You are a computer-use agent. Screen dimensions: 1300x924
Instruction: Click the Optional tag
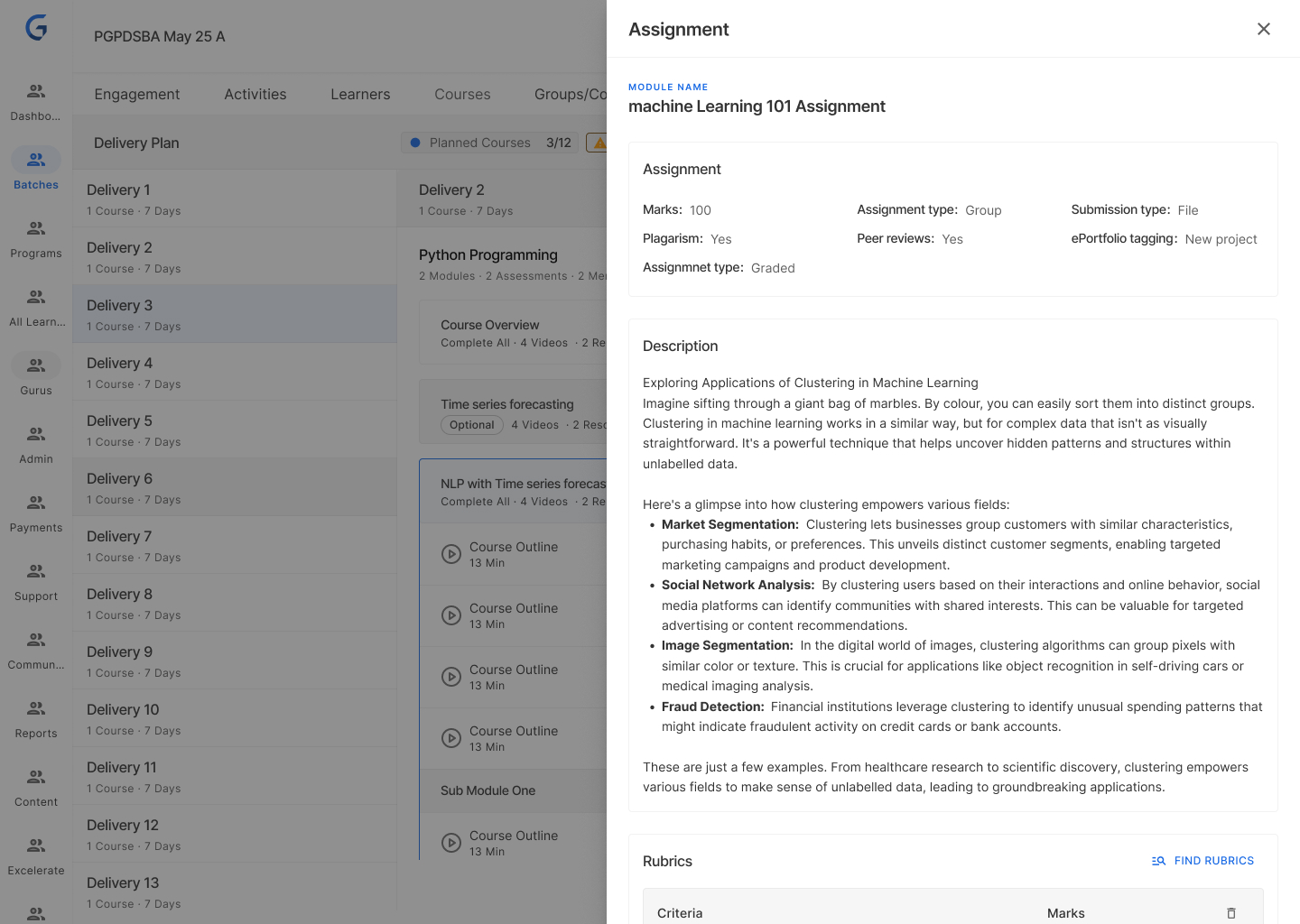click(471, 425)
